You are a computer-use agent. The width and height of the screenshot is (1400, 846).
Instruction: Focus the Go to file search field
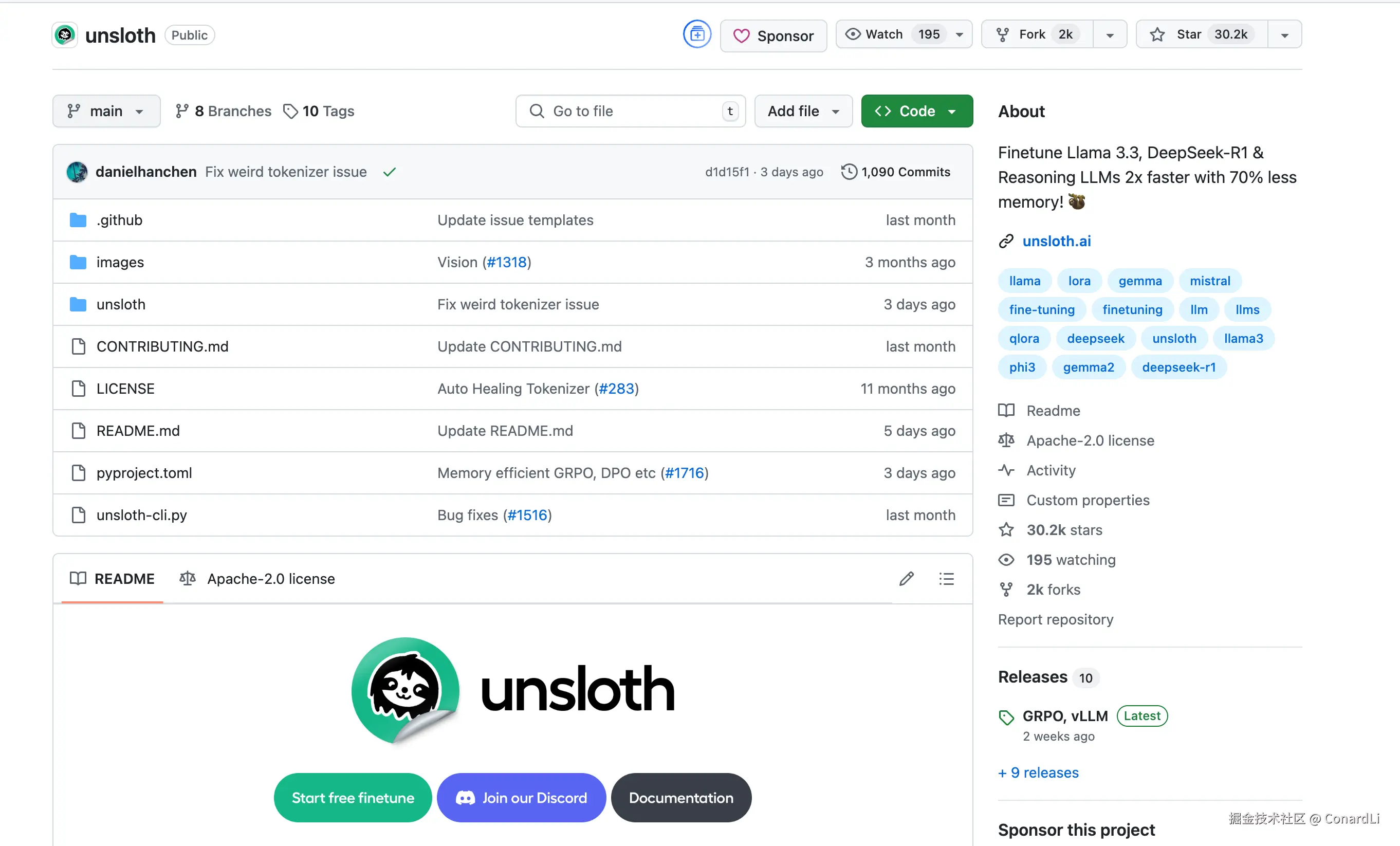[630, 111]
